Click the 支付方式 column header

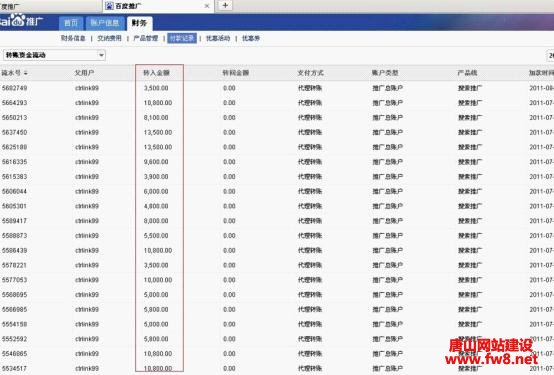coord(310,73)
